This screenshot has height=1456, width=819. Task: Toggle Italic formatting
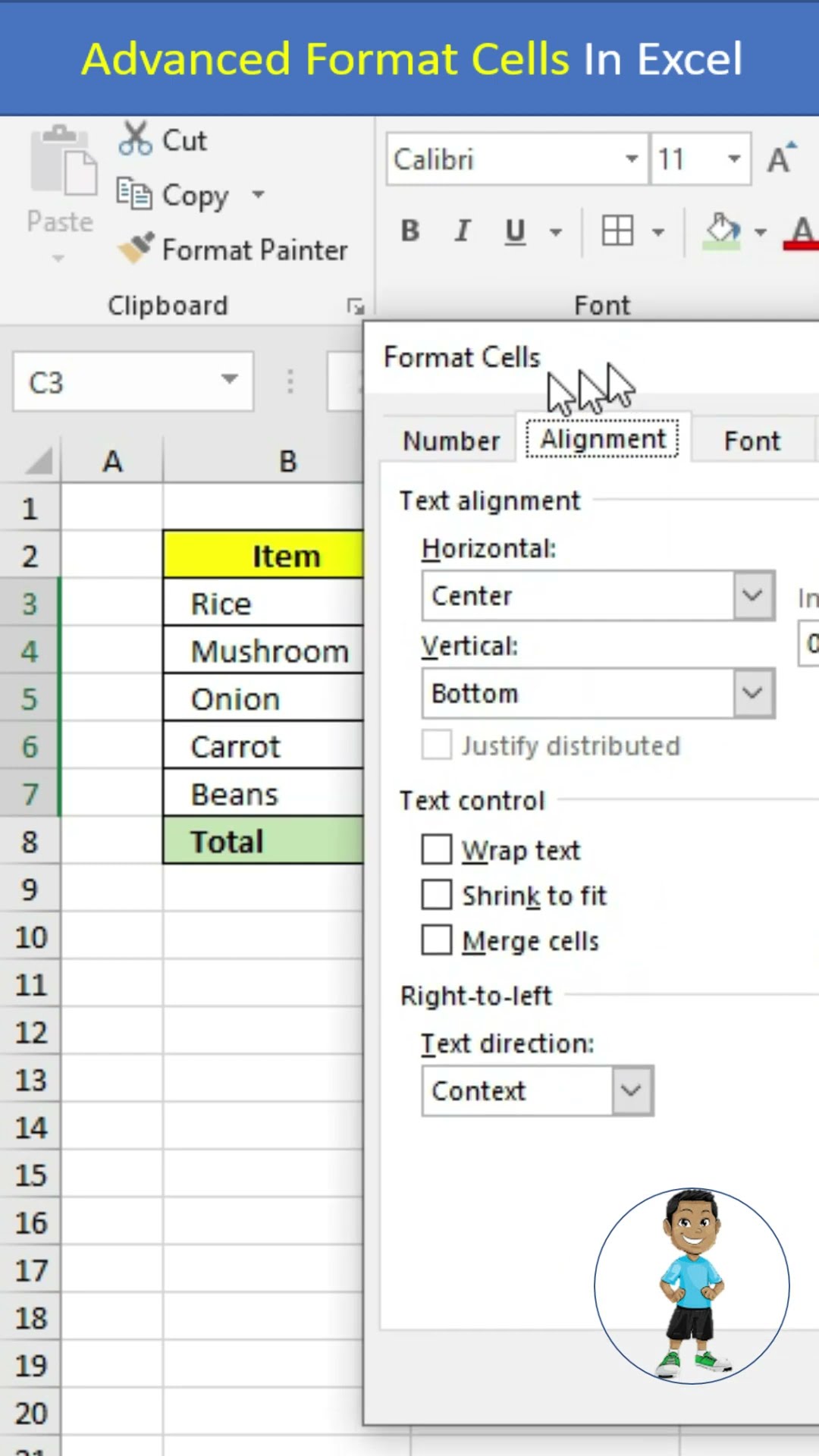pyautogui.click(x=462, y=231)
